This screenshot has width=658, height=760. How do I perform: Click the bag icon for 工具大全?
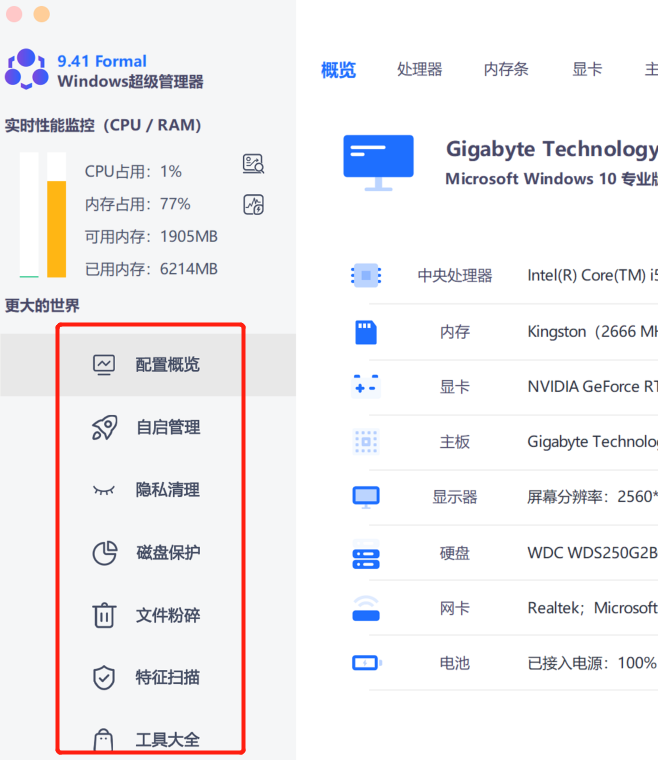pos(104,740)
